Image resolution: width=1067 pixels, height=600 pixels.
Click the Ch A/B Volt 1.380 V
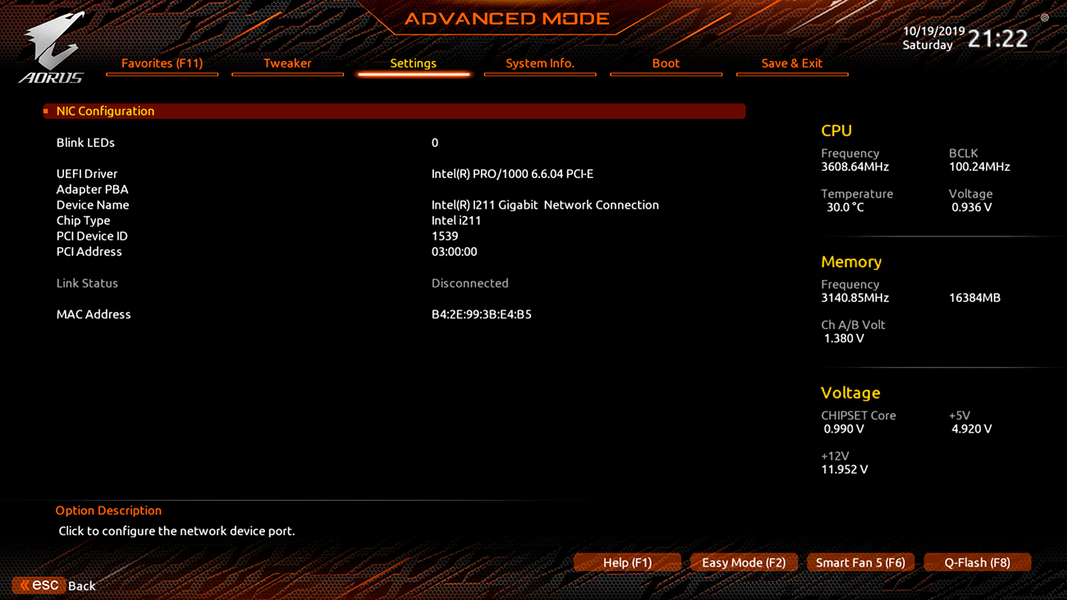[844, 339]
